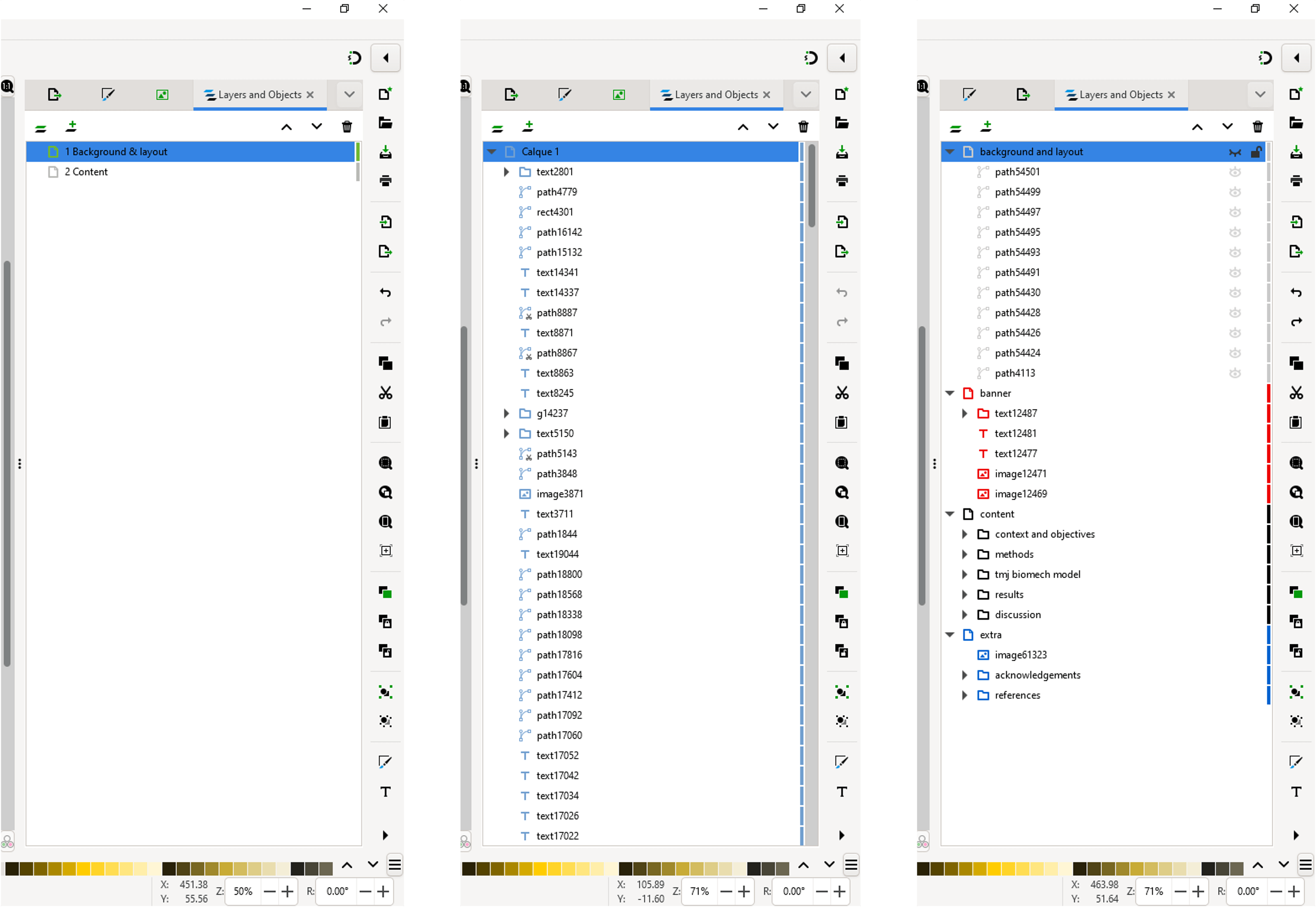Show hidden object path4113 via eye icon
Viewport: 1316px width, 907px height.
[1235, 374]
